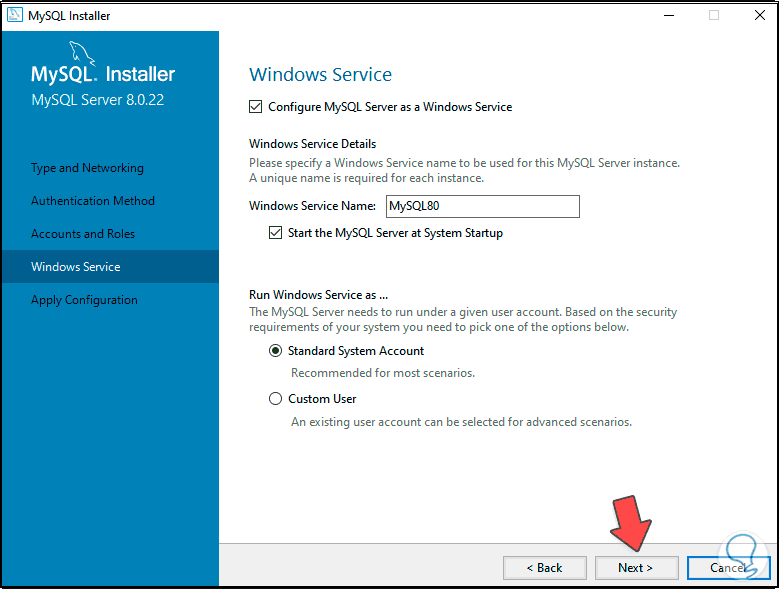Click the Cancel button
This screenshot has width=779, height=589.
728,568
